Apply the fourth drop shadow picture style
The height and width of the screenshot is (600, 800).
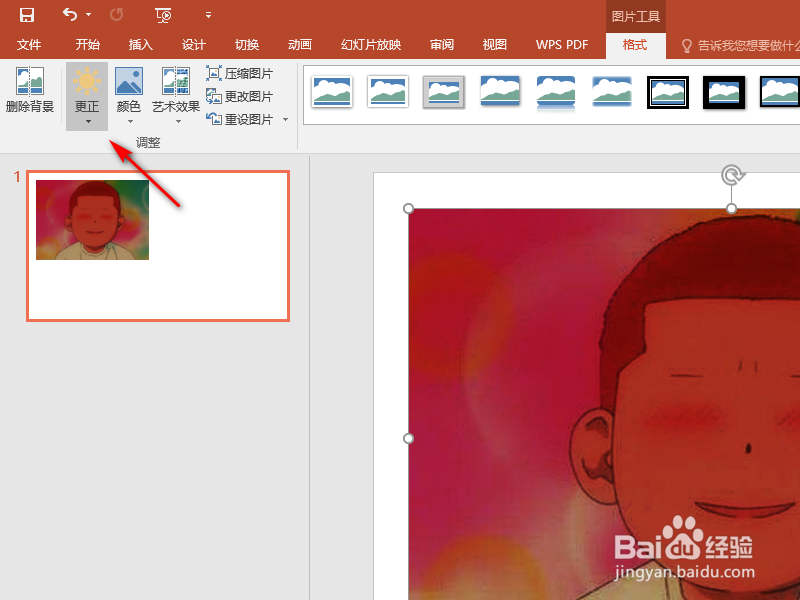[x=500, y=92]
